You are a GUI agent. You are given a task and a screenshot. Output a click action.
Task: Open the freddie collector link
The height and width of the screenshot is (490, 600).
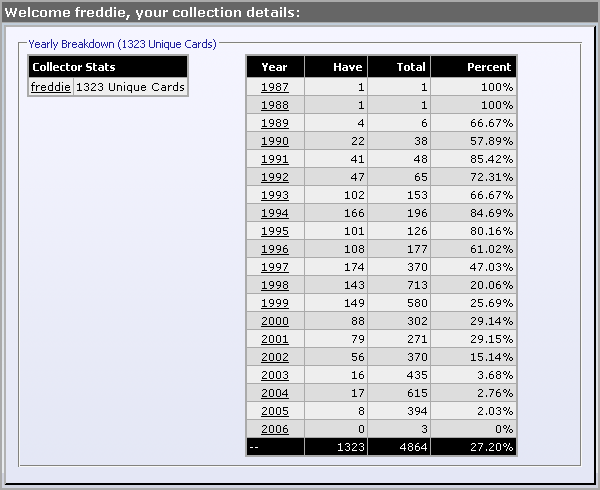51,87
